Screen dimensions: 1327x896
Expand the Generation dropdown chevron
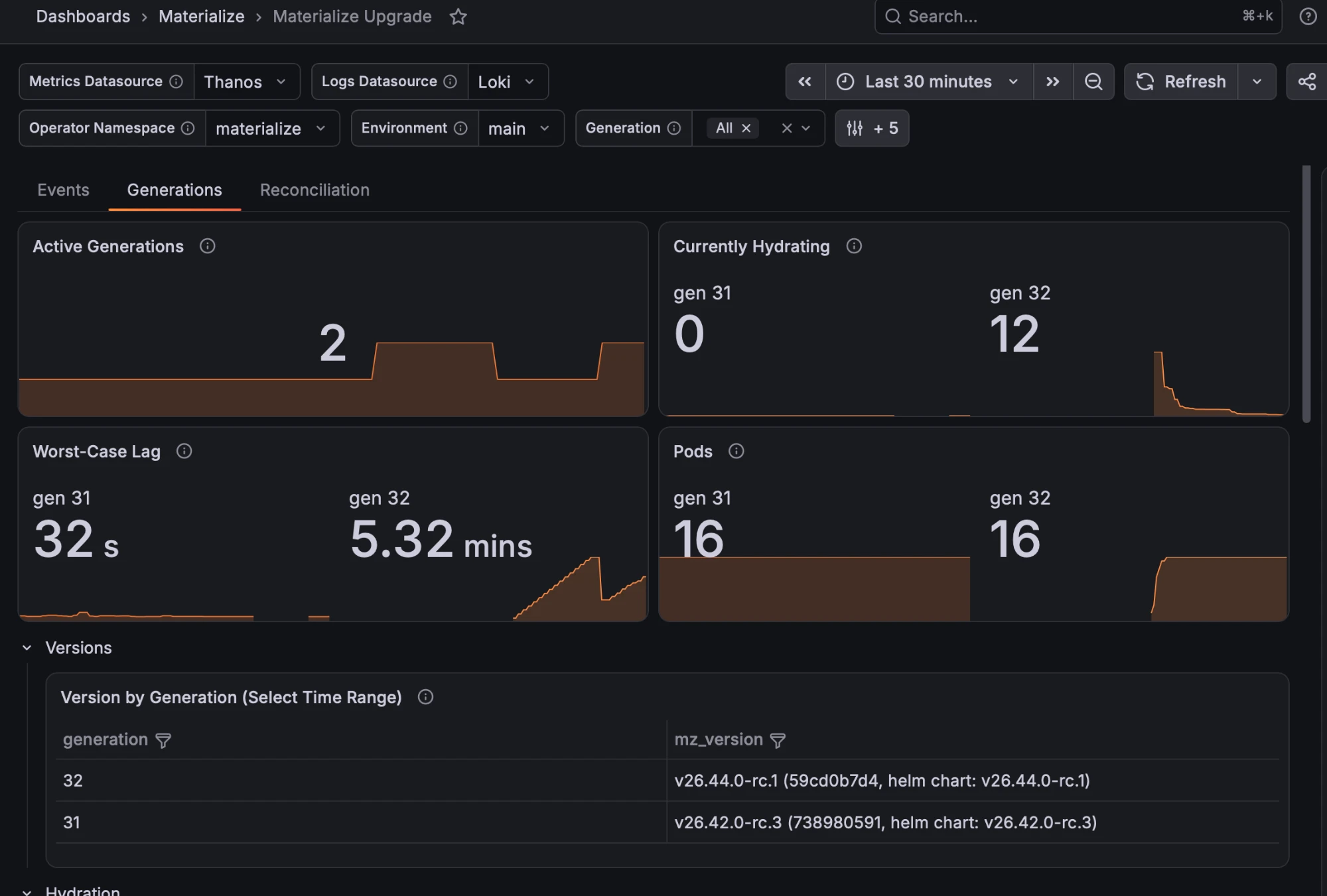click(806, 128)
